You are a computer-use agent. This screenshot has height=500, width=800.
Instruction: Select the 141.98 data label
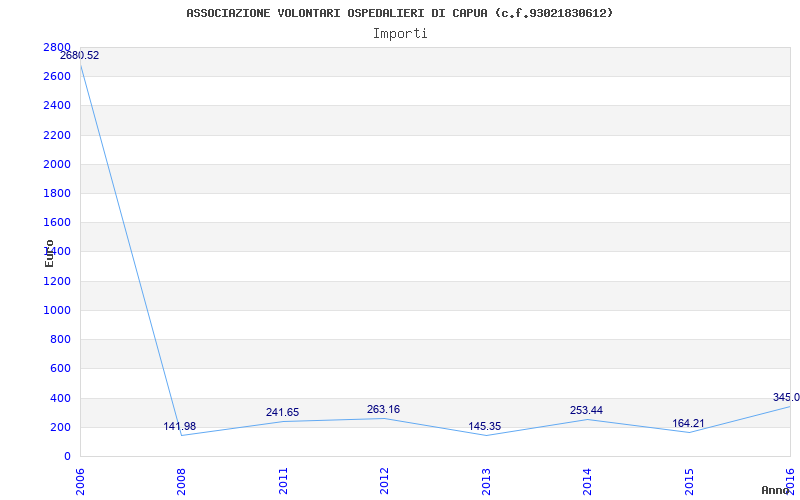coord(180,427)
